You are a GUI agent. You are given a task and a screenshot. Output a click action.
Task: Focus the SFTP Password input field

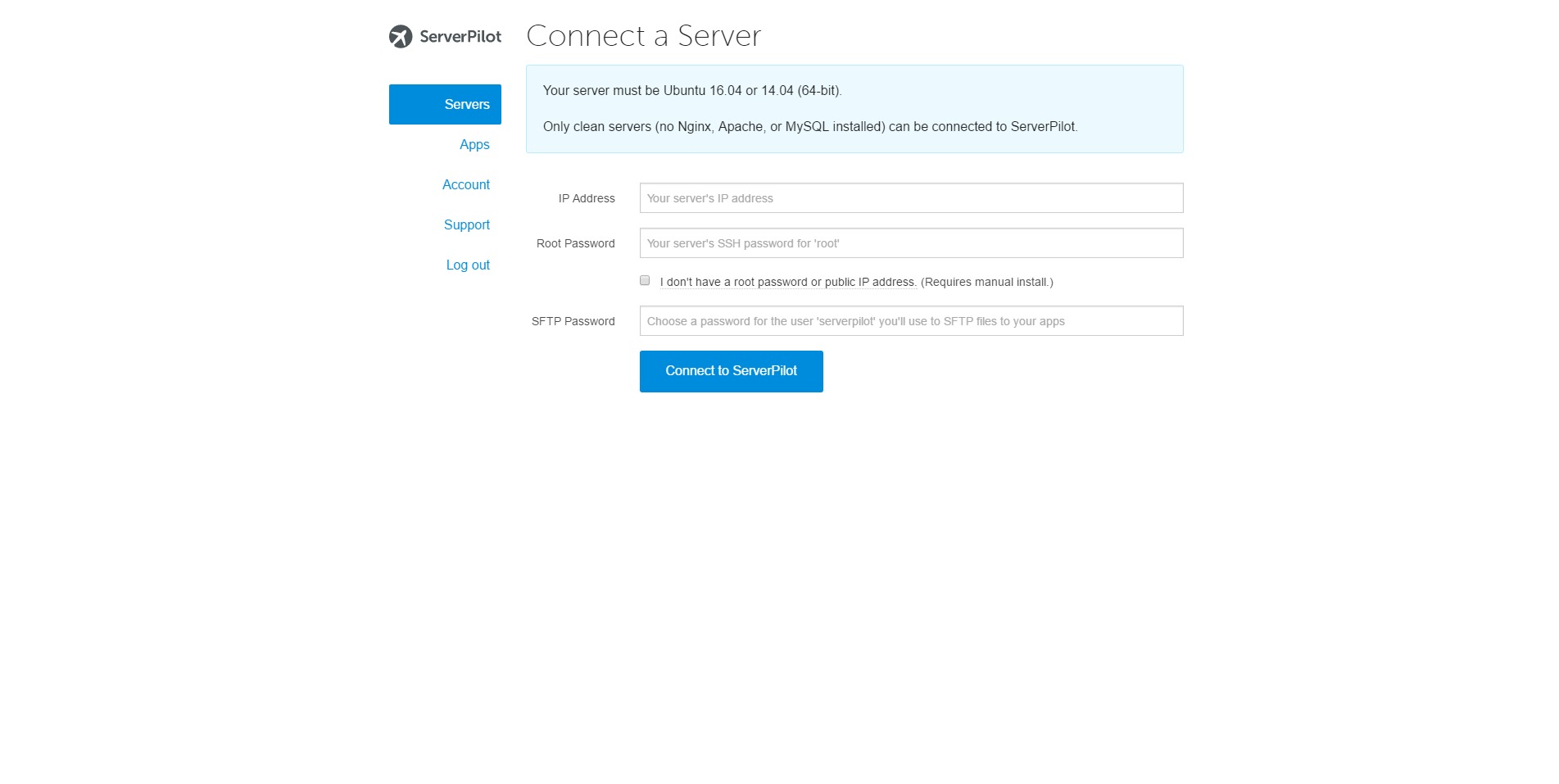(x=911, y=321)
